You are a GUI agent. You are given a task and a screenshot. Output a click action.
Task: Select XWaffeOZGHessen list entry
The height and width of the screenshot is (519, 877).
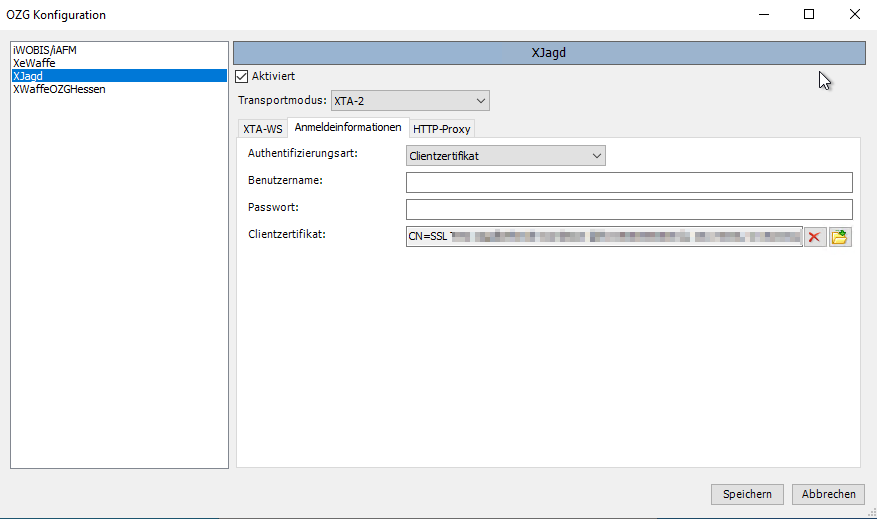click(59, 89)
